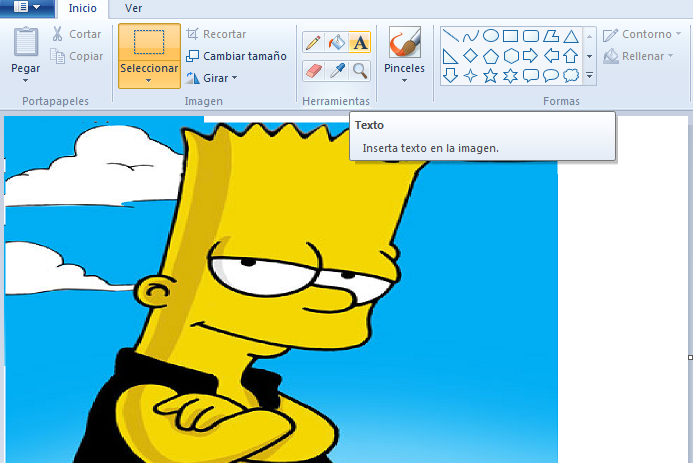
Task: Open the Paint application menu button
Action: click(x=28, y=8)
